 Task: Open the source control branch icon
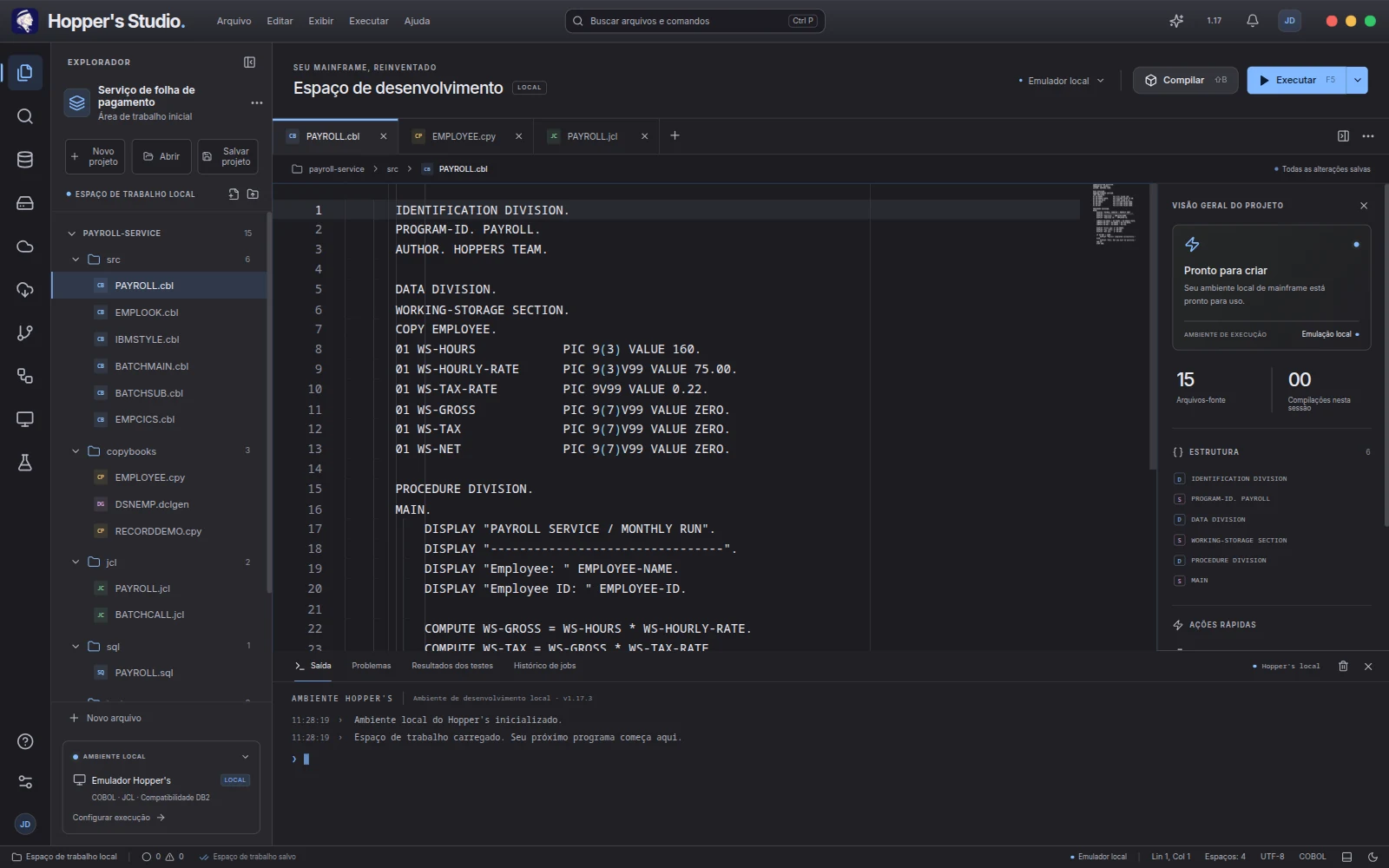click(25, 332)
